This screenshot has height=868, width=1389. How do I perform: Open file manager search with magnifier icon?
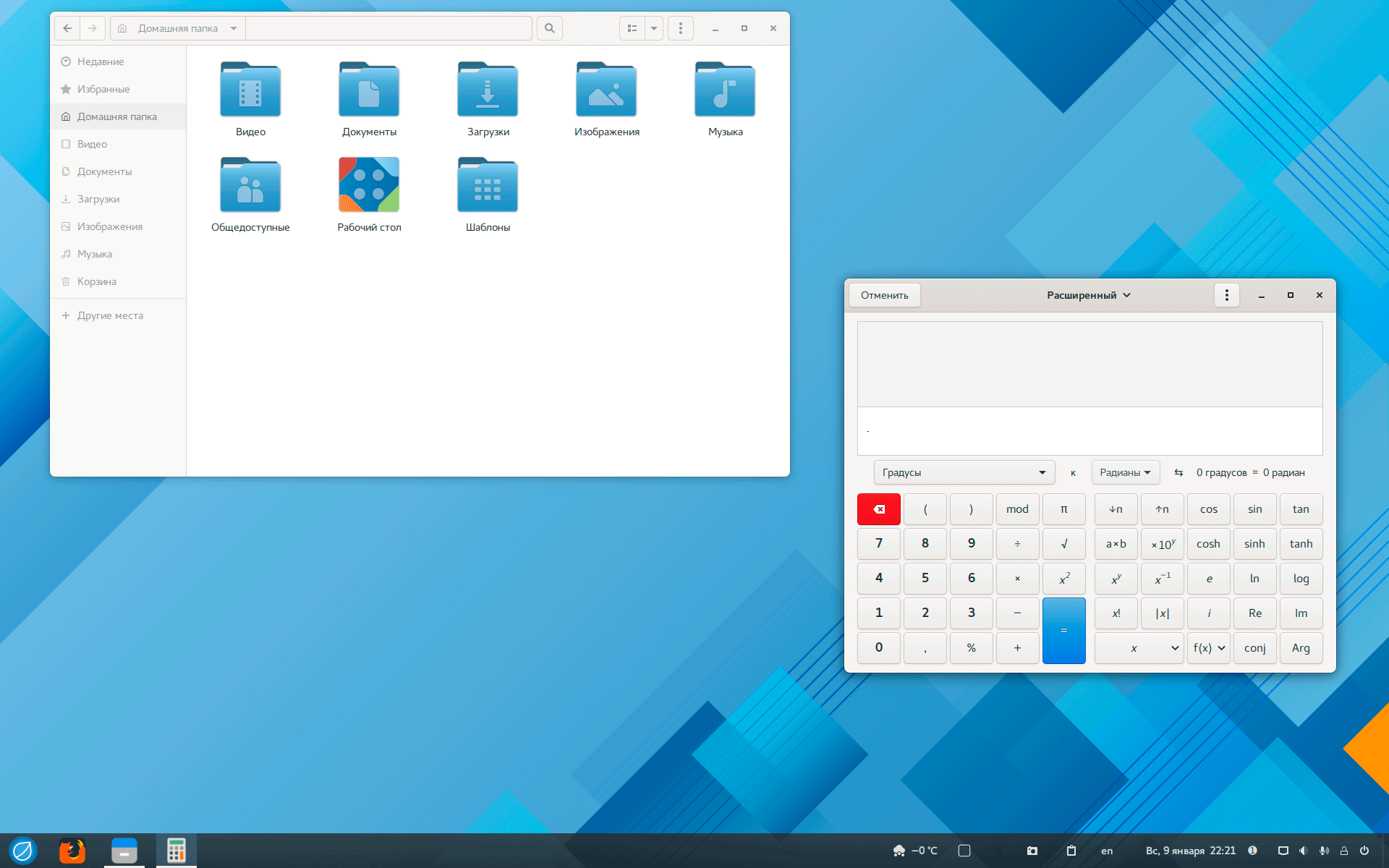tap(550, 28)
